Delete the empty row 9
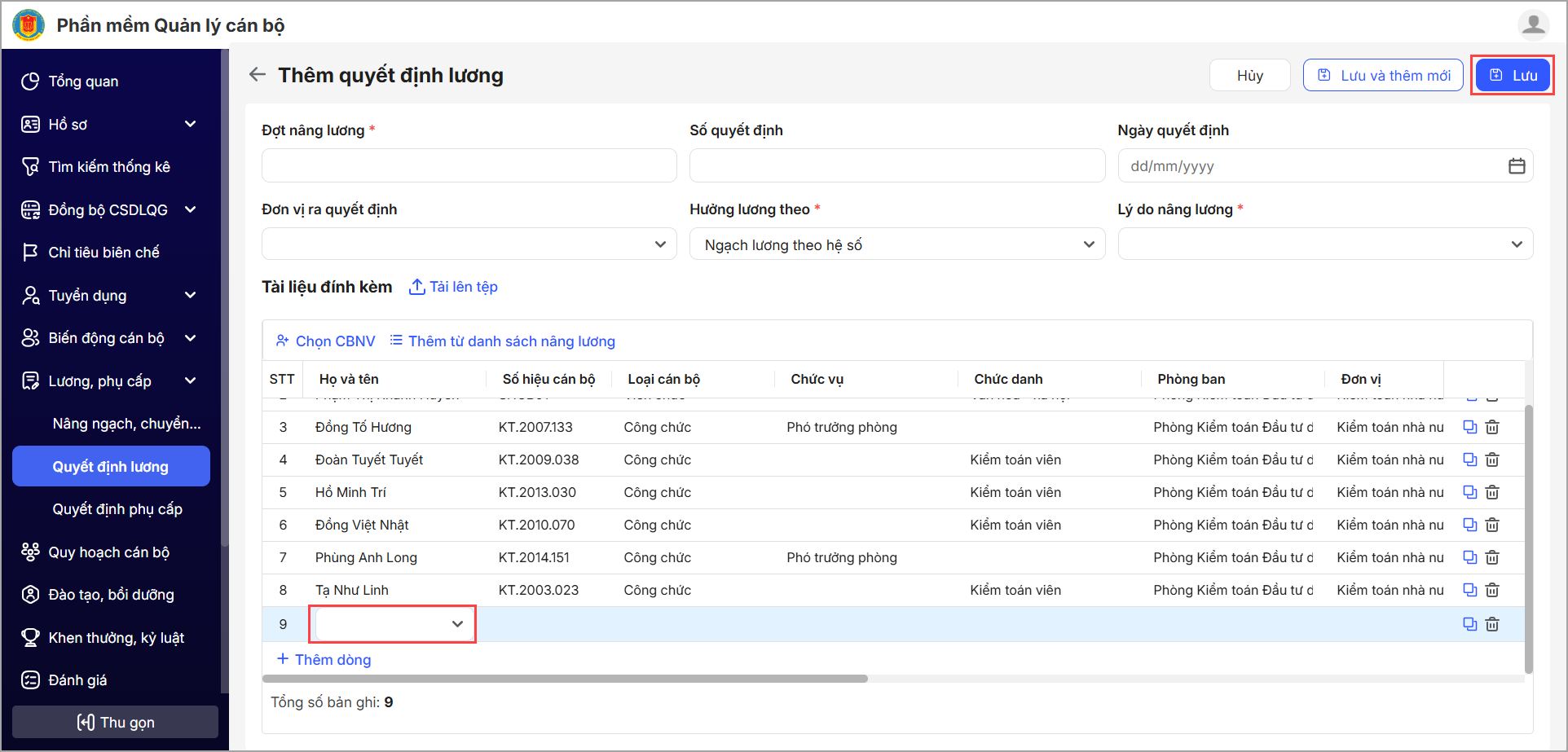The image size is (1568, 752). coord(1492,624)
